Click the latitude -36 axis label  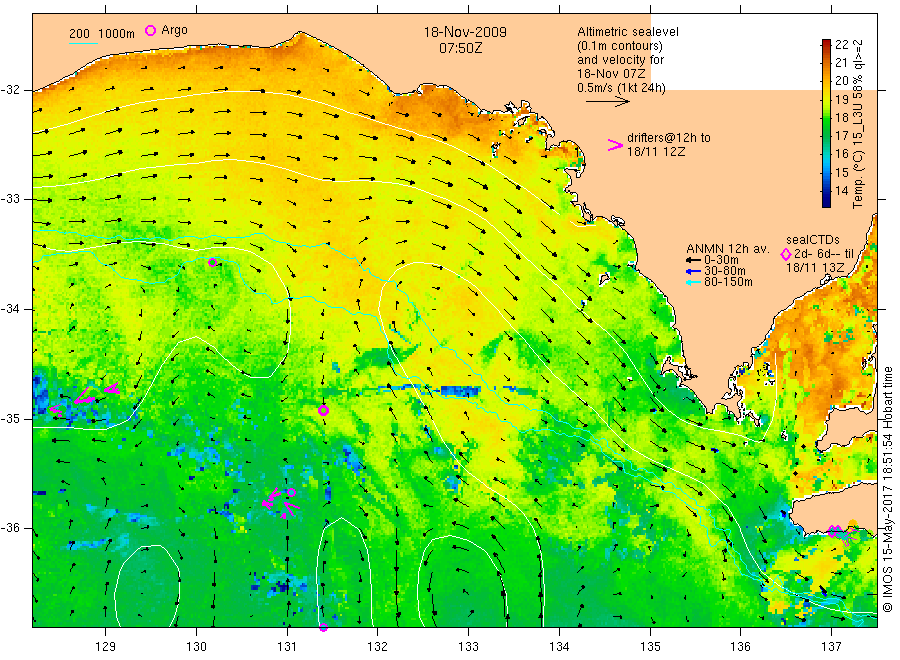coord(11,528)
